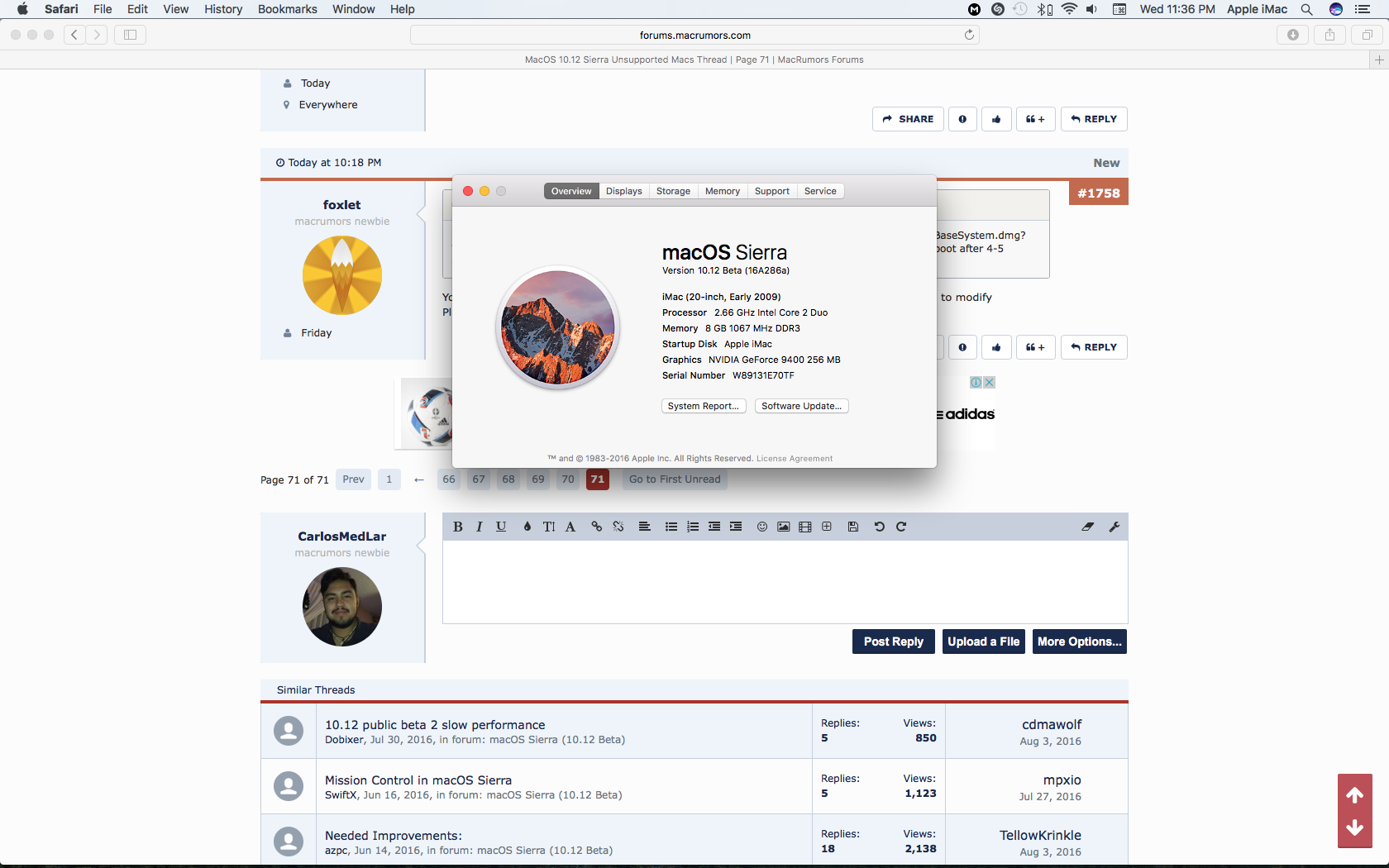The width and height of the screenshot is (1389, 868).
Task: Open the Safari share menu
Action: coord(1329,35)
